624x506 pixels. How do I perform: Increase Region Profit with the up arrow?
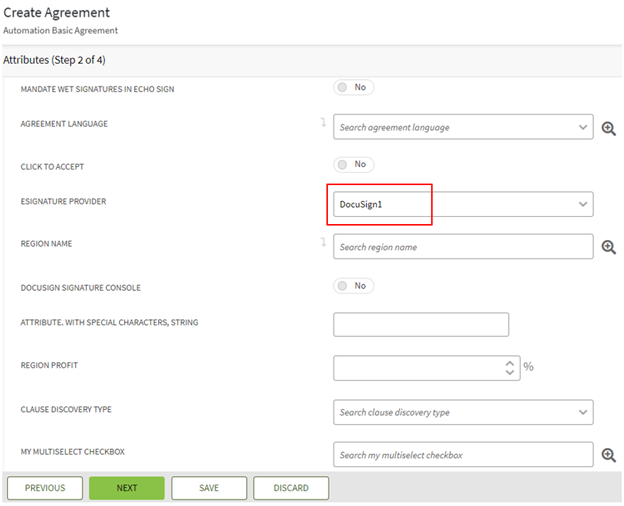[x=510, y=362]
